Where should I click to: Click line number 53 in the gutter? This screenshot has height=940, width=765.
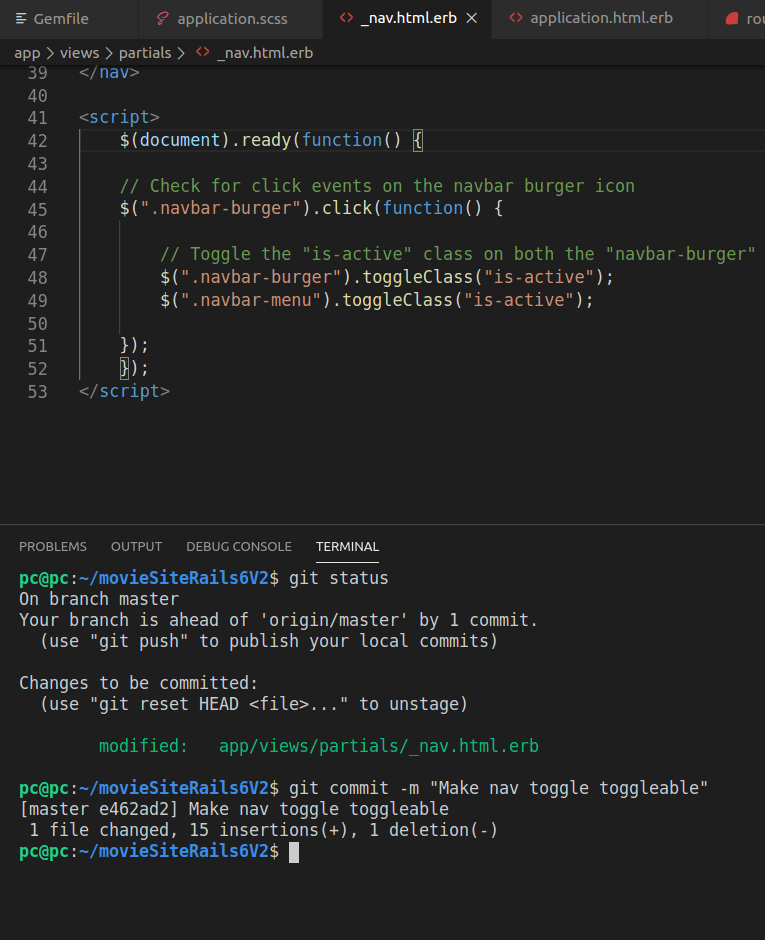pyautogui.click(x=37, y=392)
